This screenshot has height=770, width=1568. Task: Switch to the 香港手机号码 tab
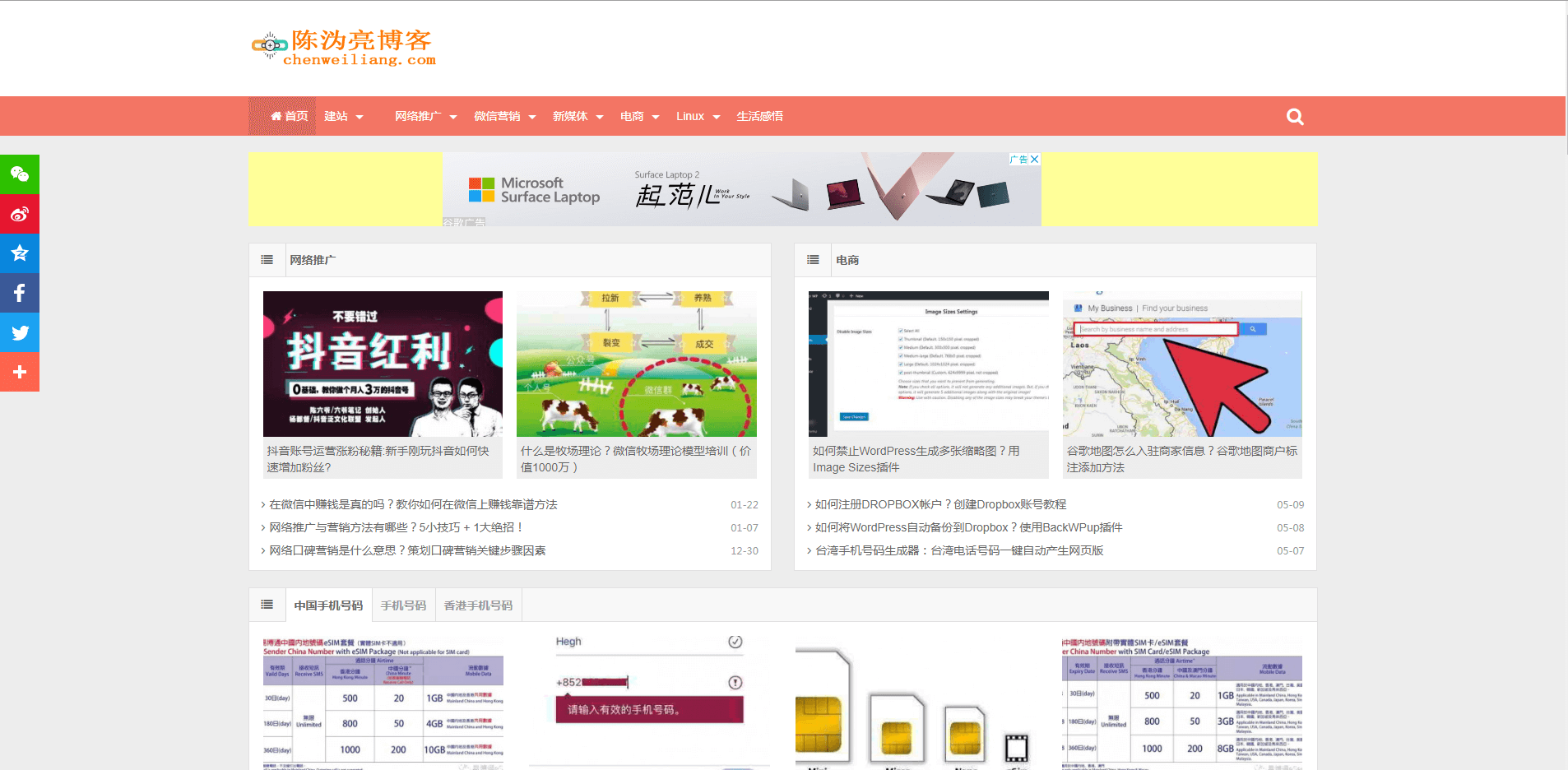point(480,604)
